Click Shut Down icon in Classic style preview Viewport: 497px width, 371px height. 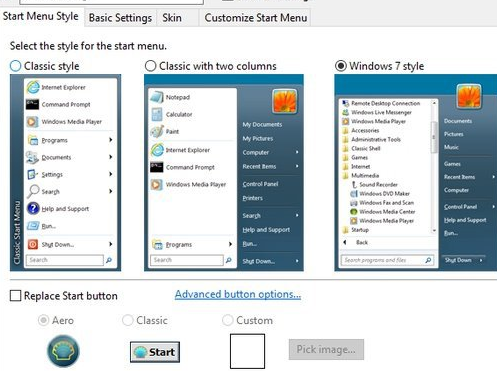[33, 244]
